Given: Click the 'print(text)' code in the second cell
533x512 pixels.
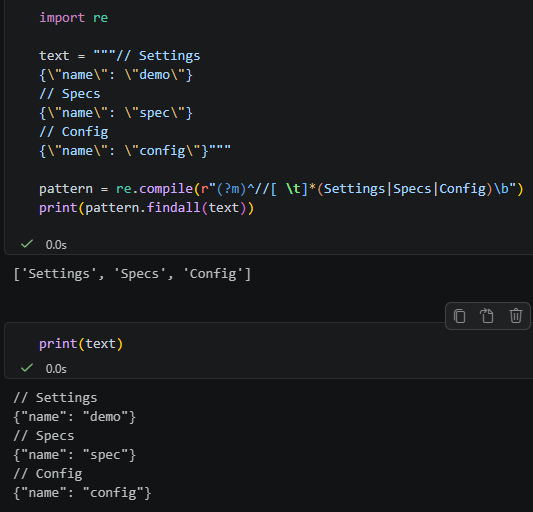Looking at the screenshot, I should [x=81, y=344].
